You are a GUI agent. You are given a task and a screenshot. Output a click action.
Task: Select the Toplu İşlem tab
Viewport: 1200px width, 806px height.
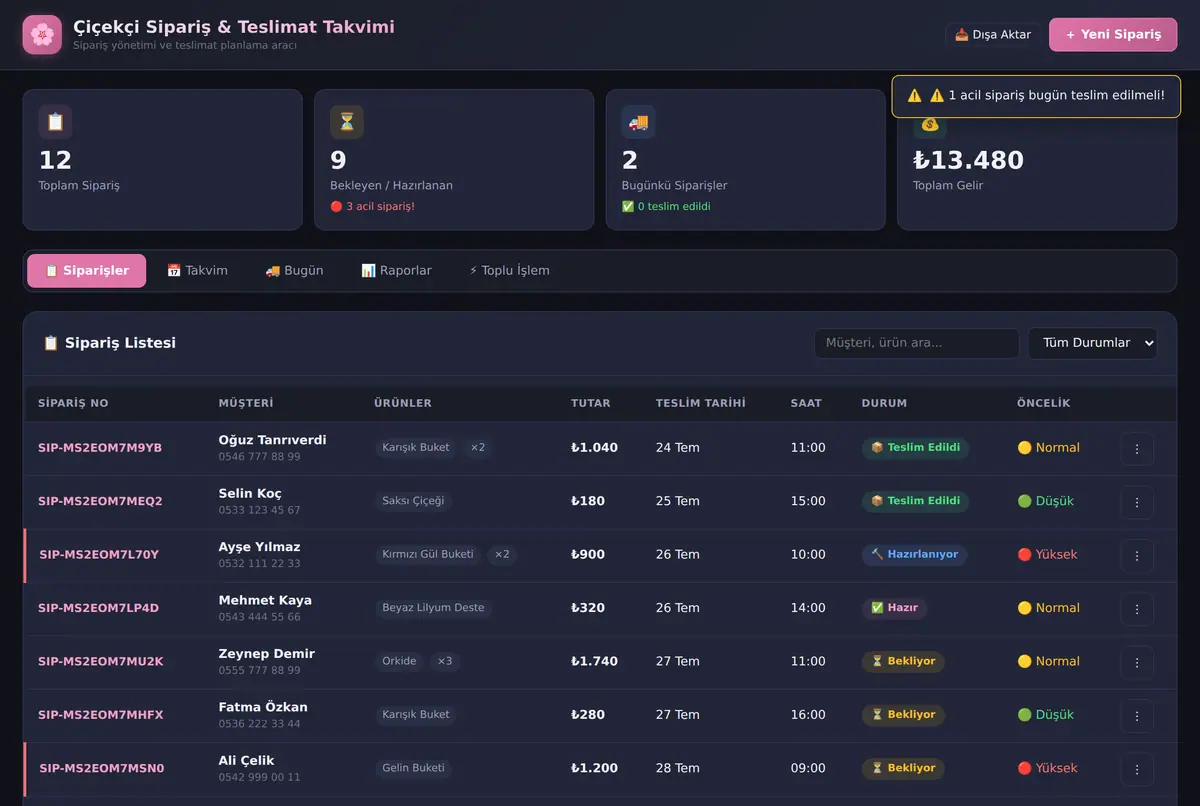(x=509, y=271)
